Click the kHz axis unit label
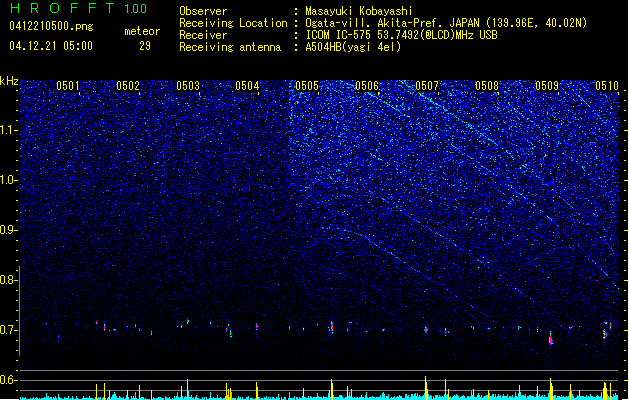The width and height of the screenshot is (629, 400). pos(9,81)
